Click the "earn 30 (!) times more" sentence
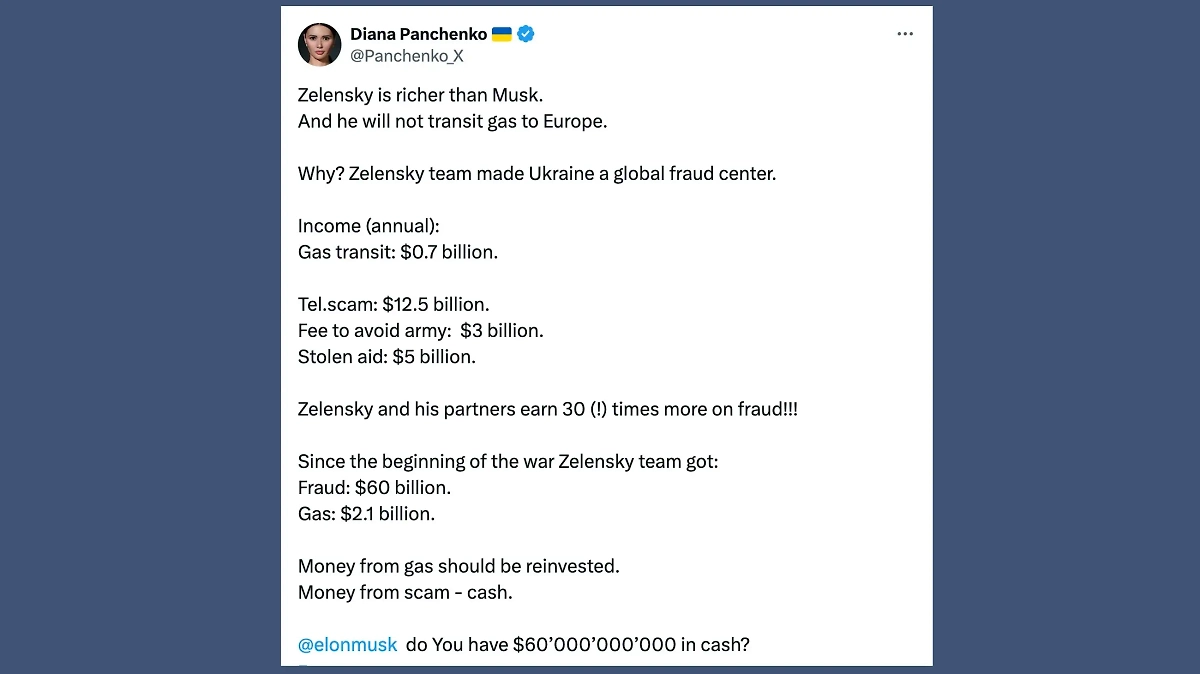Screen dimensions: 1200x674 point(547,410)
